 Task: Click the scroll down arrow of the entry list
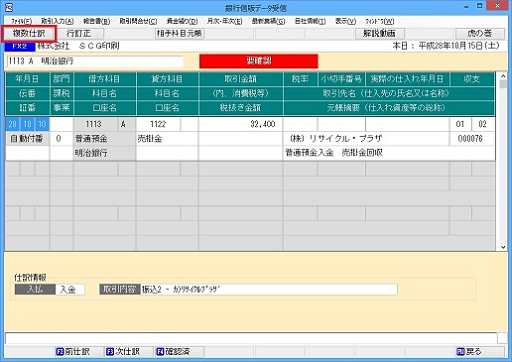tap(503, 247)
